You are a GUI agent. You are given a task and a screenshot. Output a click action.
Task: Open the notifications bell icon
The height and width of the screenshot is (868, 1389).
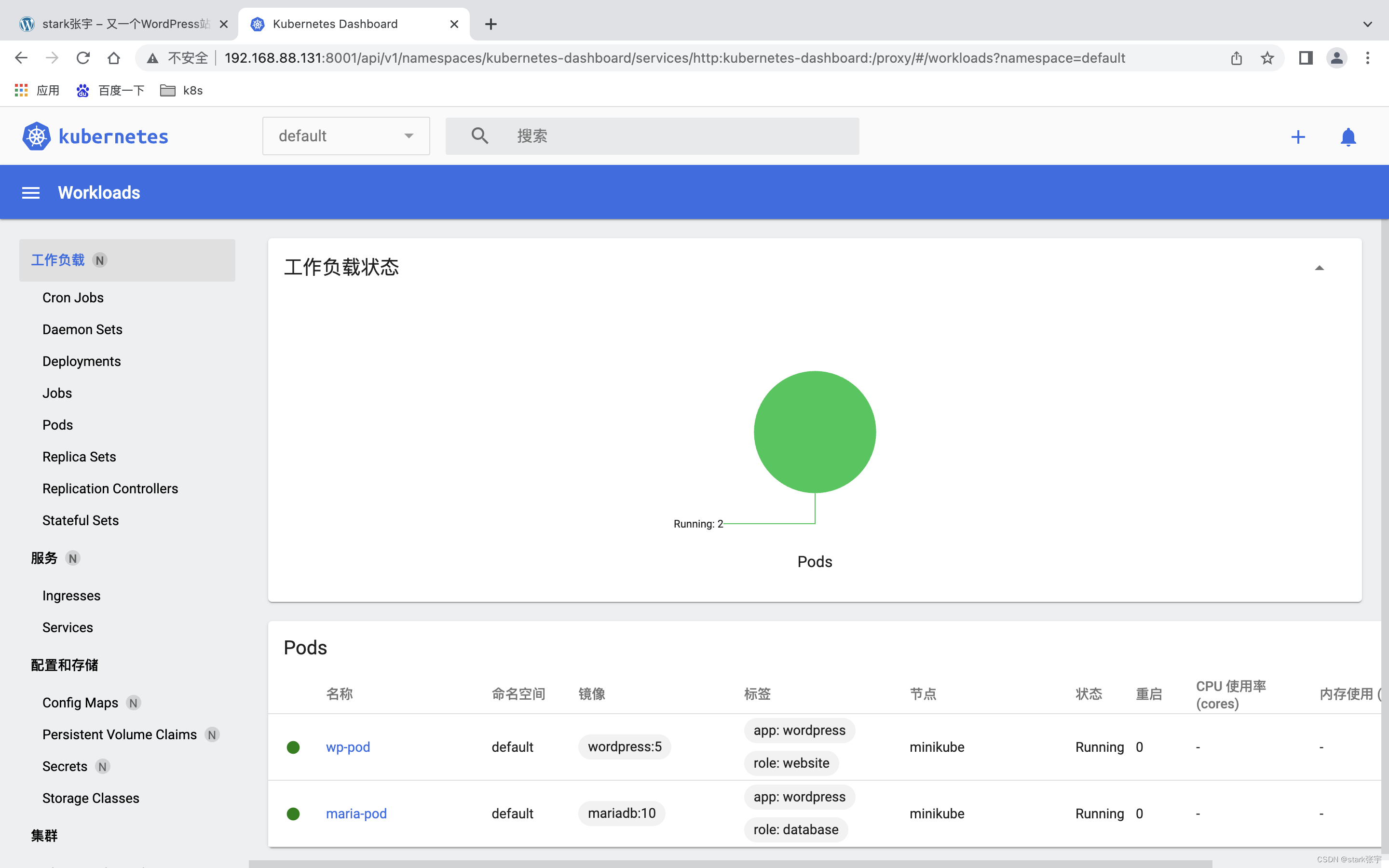(x=1348, y=136)
